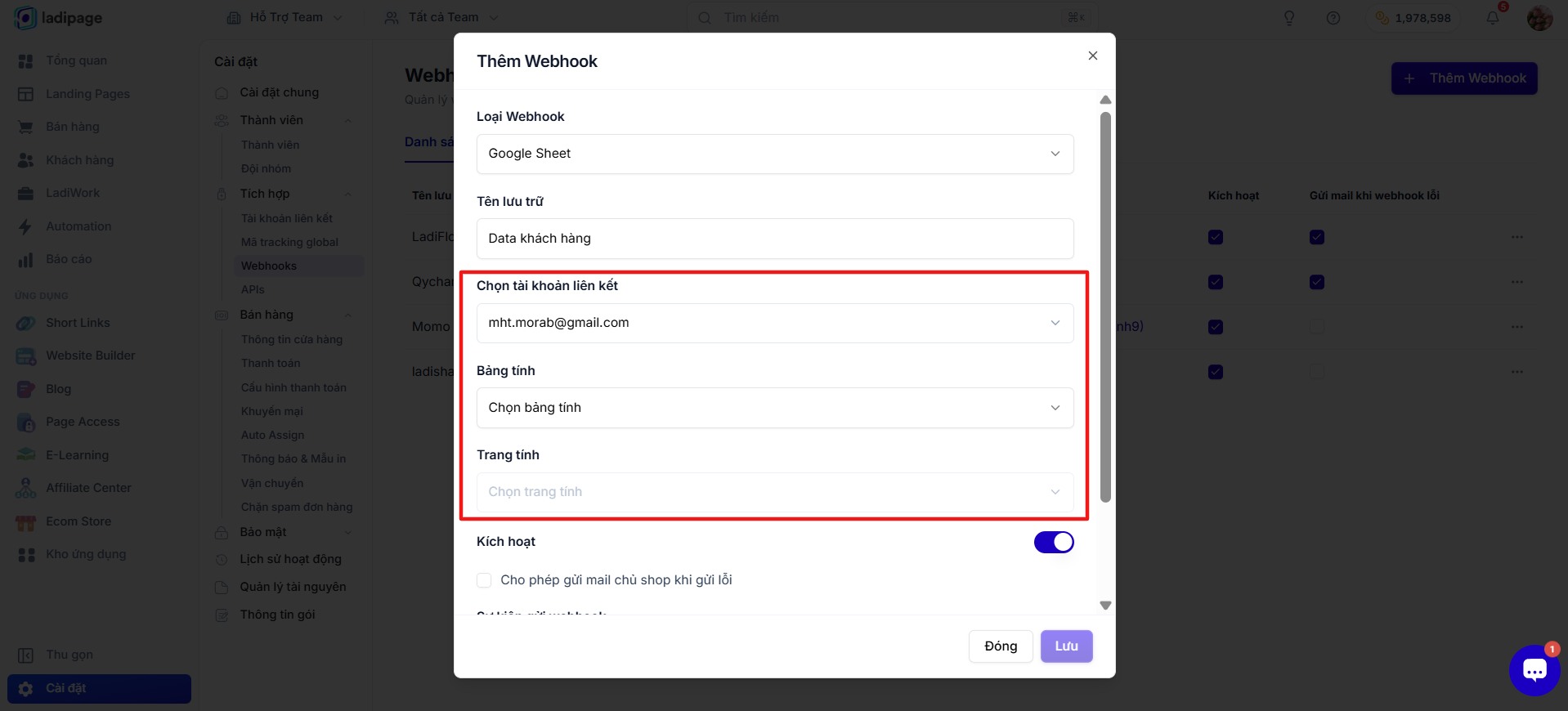Open the Ecom Store icon in sidebar
The height and width of the screenshot is (711, 1568).
[x=25, y=521]
